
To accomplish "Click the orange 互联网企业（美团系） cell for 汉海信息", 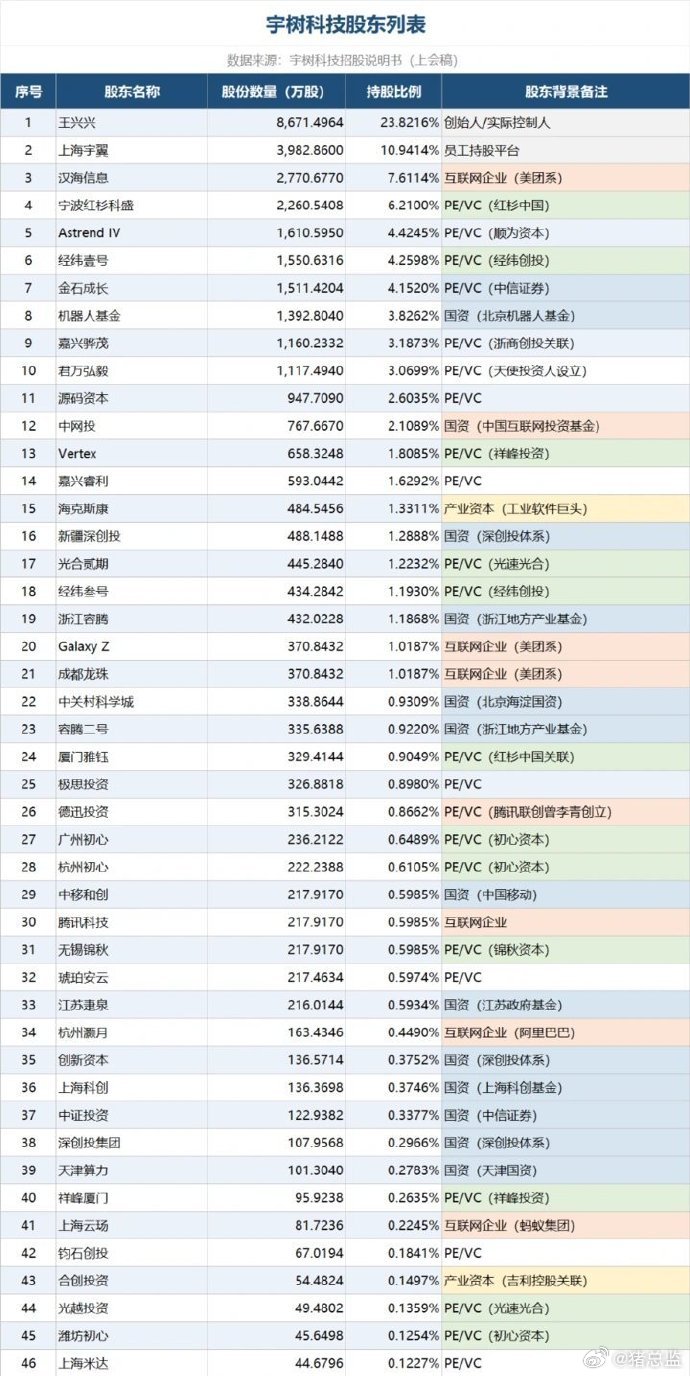I will coord(566,178).
